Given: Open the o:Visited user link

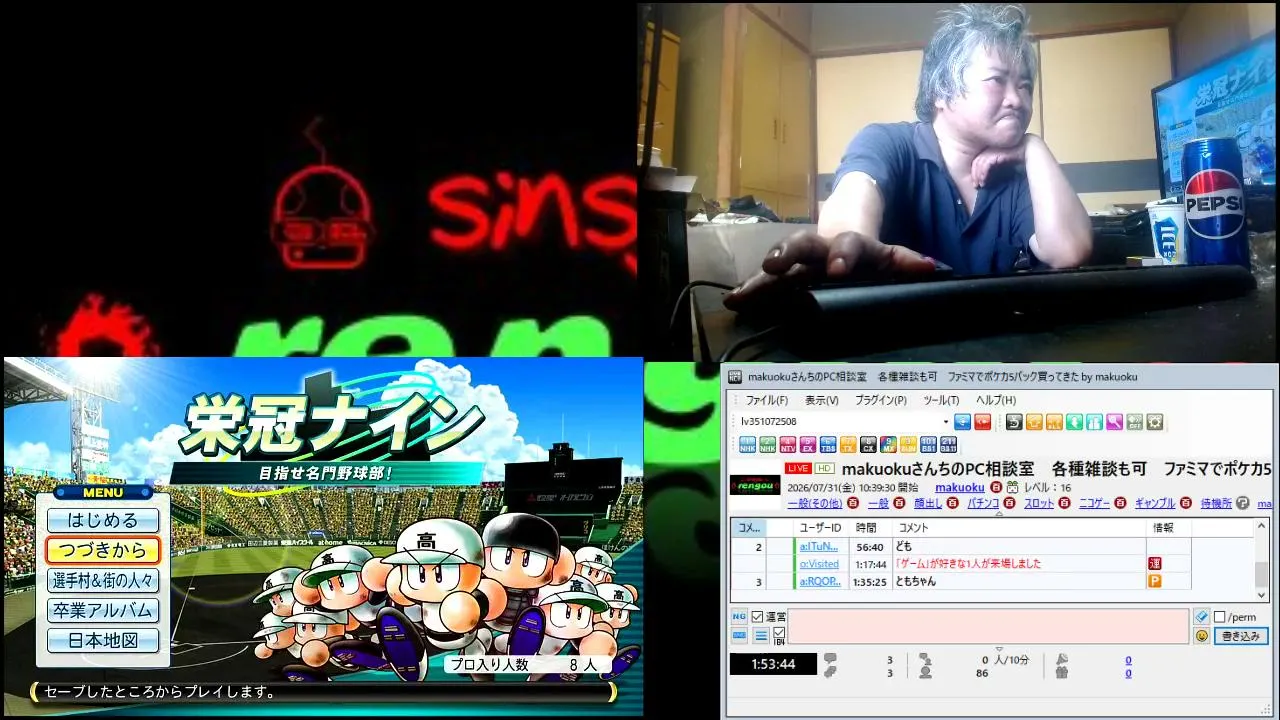Looking at the screenshot, I should tap(819, 564).
